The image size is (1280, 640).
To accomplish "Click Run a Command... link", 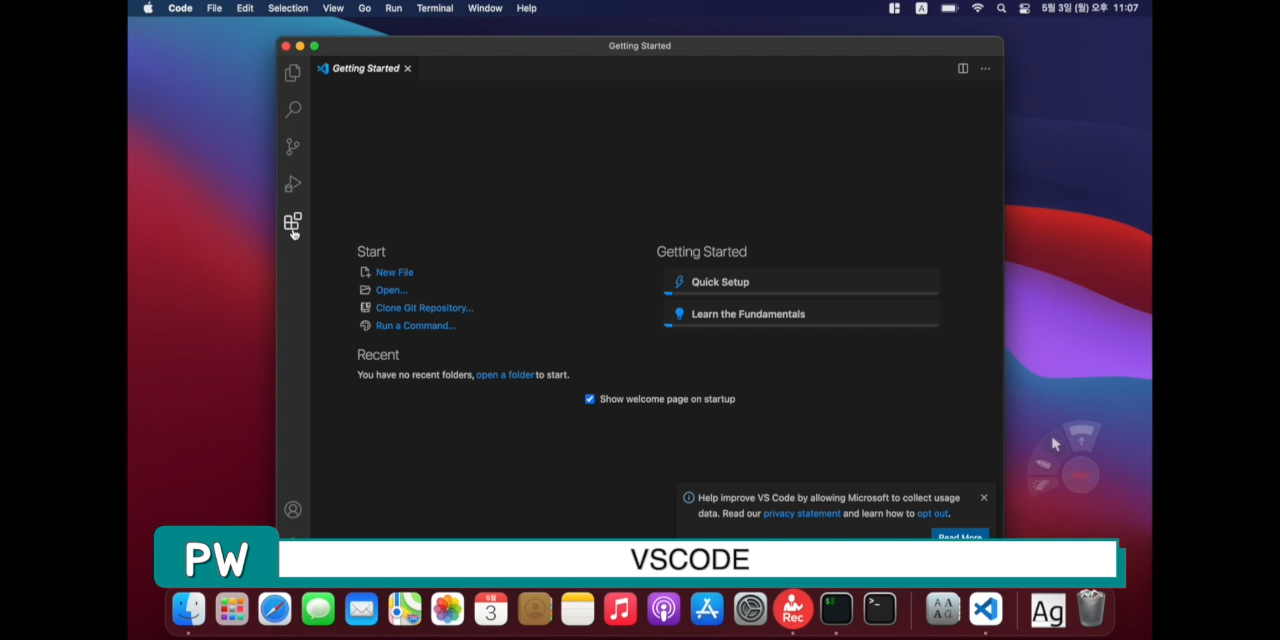I will (415, 326).
